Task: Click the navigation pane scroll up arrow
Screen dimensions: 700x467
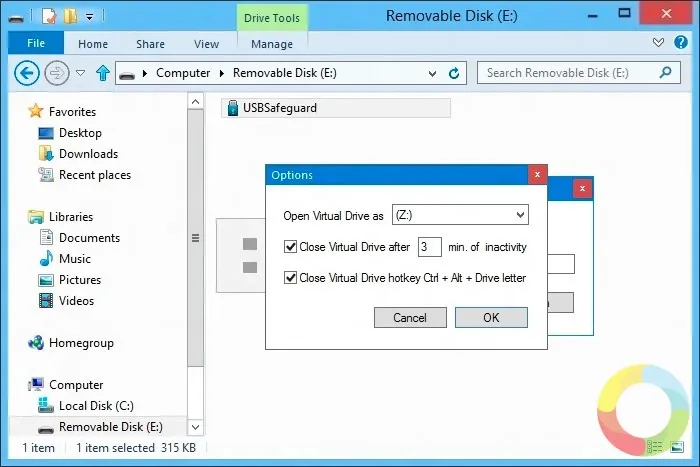Action: [x=196, y=102]
